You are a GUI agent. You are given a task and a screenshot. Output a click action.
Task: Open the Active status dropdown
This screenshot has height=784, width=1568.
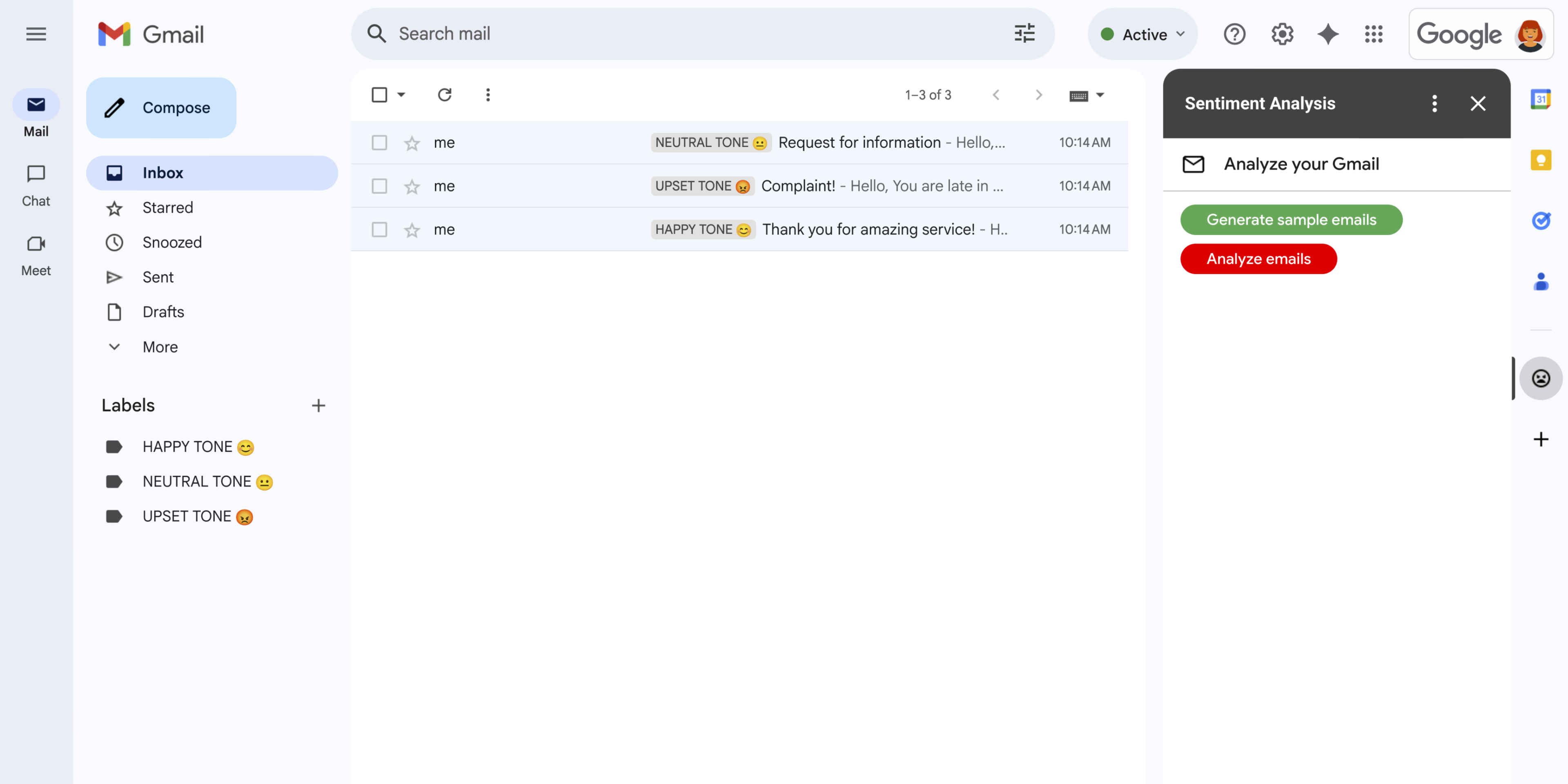[1143, 34]
